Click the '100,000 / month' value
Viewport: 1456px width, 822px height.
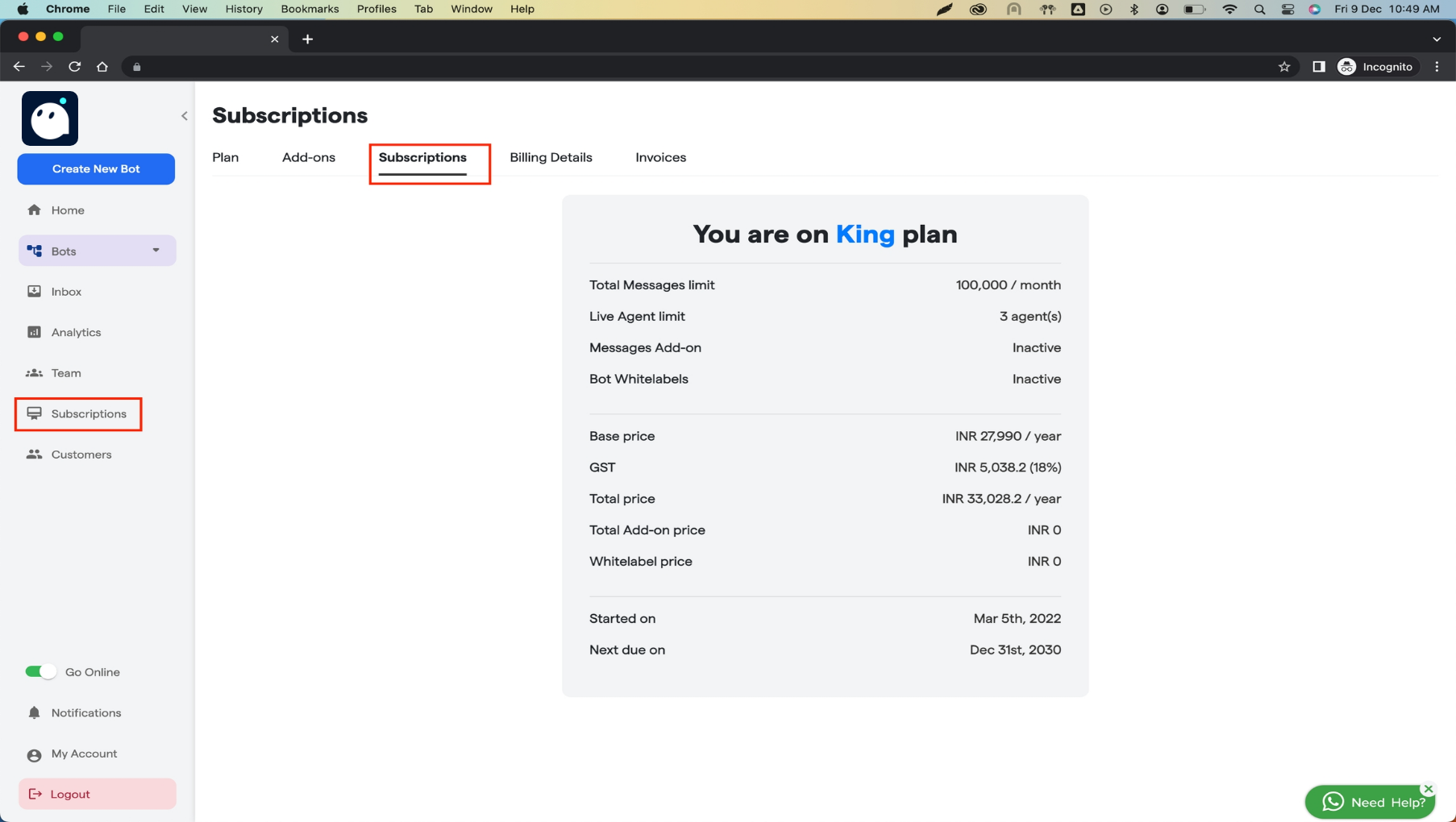point(1009,285)
